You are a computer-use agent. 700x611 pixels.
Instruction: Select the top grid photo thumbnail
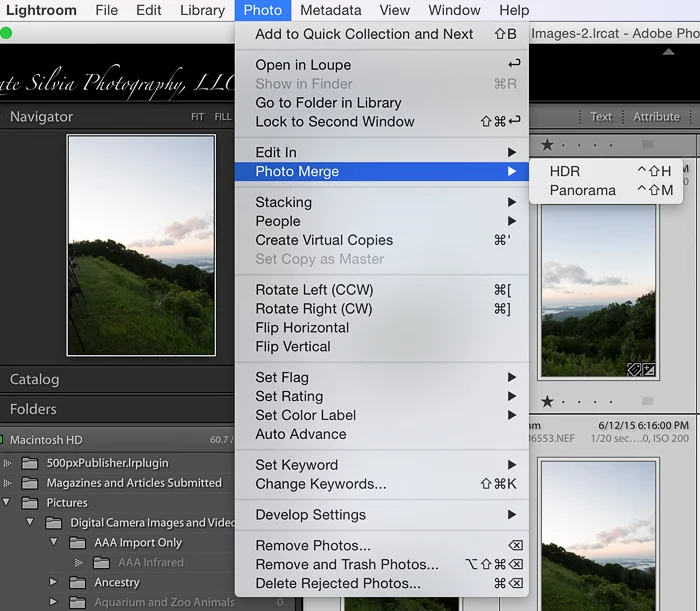tap(598, 290)
